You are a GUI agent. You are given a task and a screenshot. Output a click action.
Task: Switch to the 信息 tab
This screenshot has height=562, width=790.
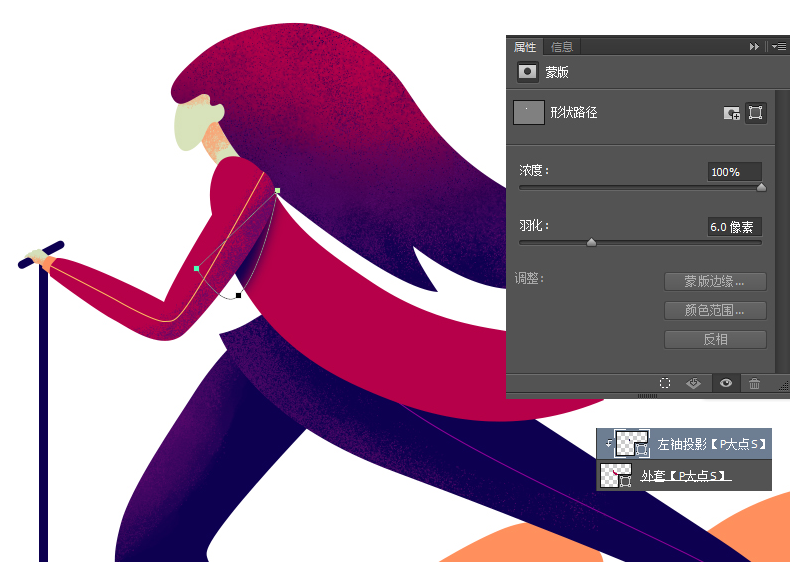562,47
